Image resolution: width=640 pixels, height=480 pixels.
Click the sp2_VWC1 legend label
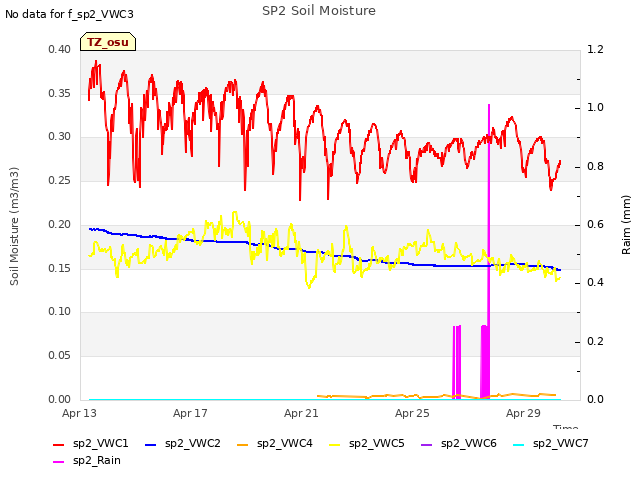pyautogui.click(x=100, y=443)
